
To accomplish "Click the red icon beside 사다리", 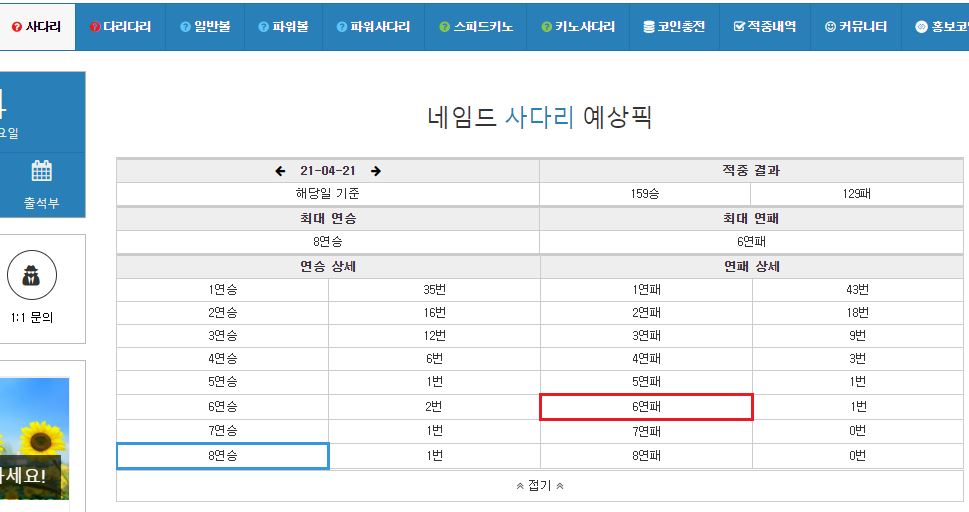I will pyautogui.click(x=17, y=27).
